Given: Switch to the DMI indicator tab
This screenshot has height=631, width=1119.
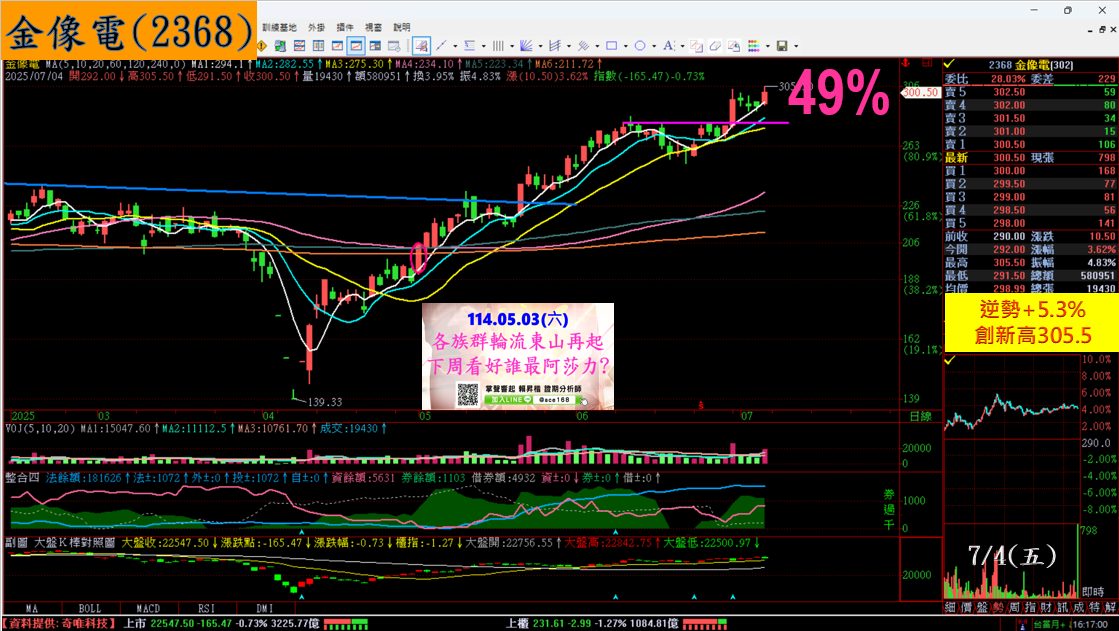Looking at the screenshot, I should pyautogui.click(x=264, y=609).
